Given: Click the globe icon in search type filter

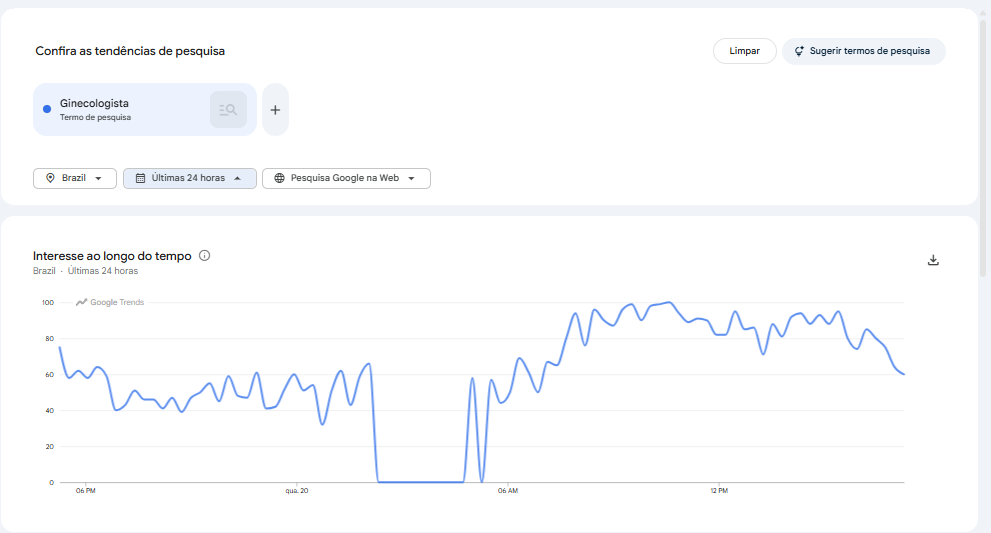Looking at the screenshot, I should 279,178.
